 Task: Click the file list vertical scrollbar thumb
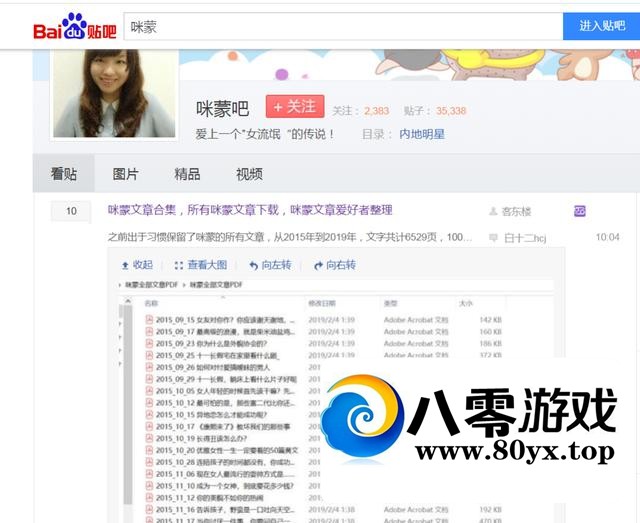128,404
